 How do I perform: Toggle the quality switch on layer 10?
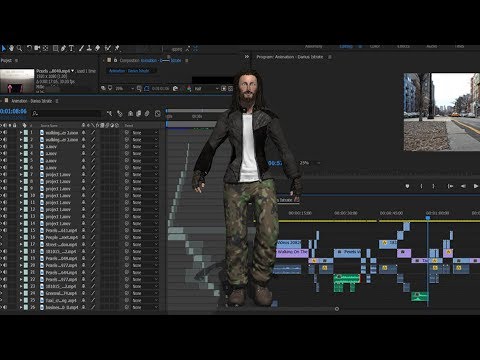[x=93, y=196]
